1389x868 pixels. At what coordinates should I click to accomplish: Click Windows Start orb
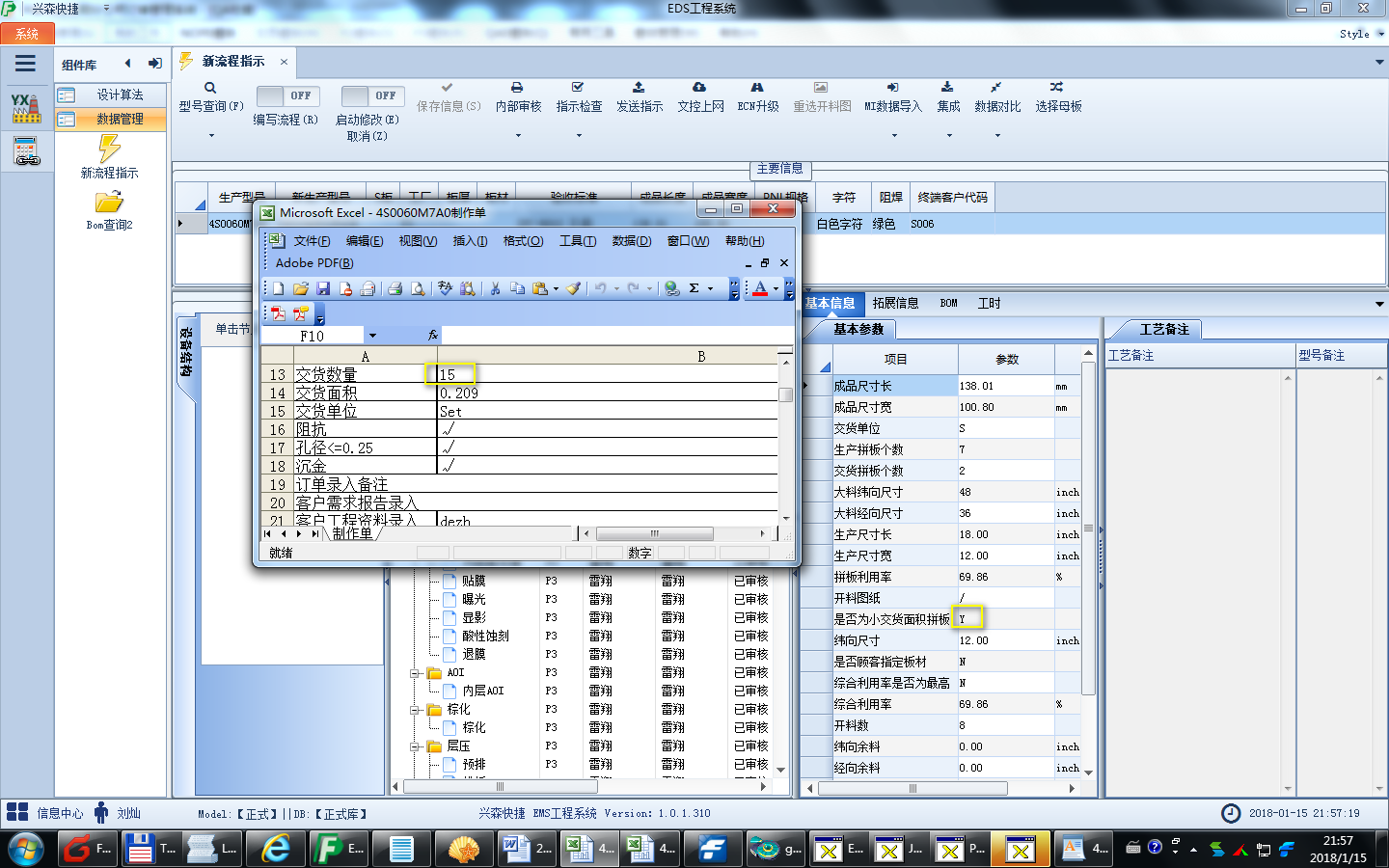click(x=26, y=849)
